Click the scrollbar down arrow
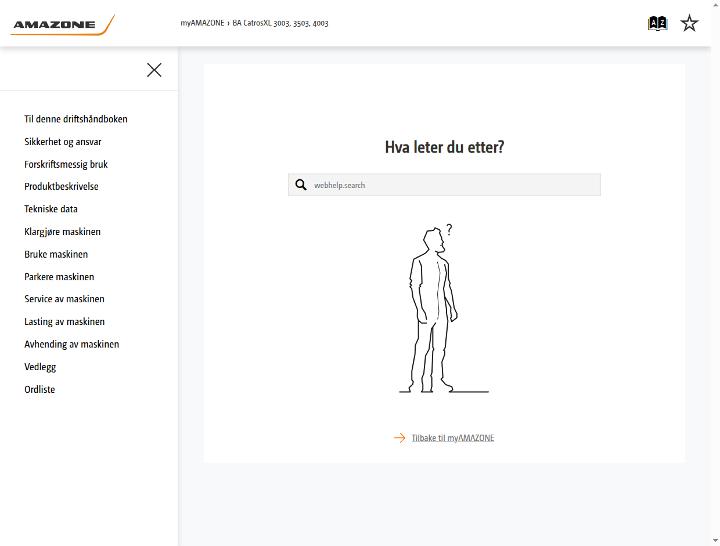Screen dimensions: 720x546 715,541
